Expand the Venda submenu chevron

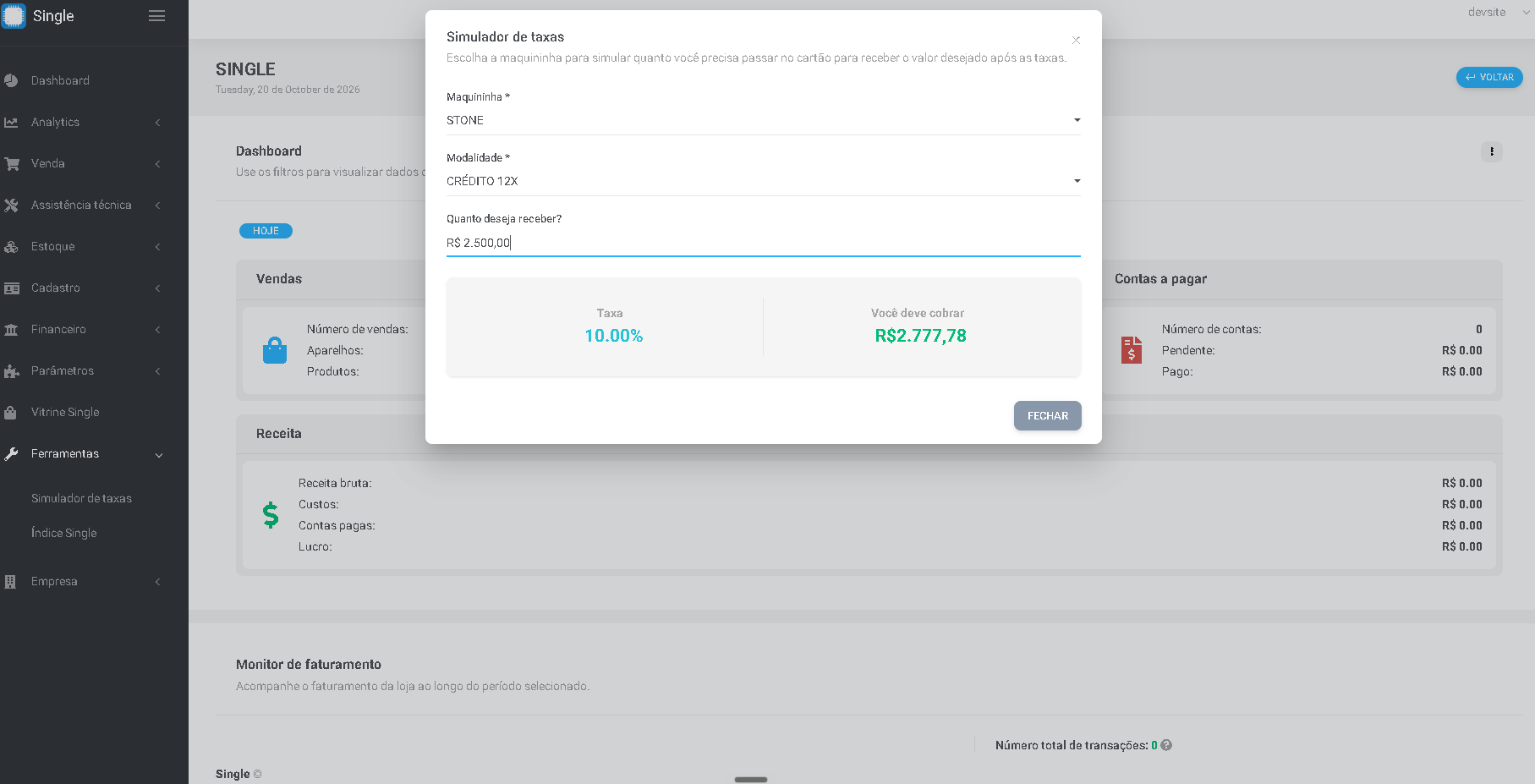(157, 163)
